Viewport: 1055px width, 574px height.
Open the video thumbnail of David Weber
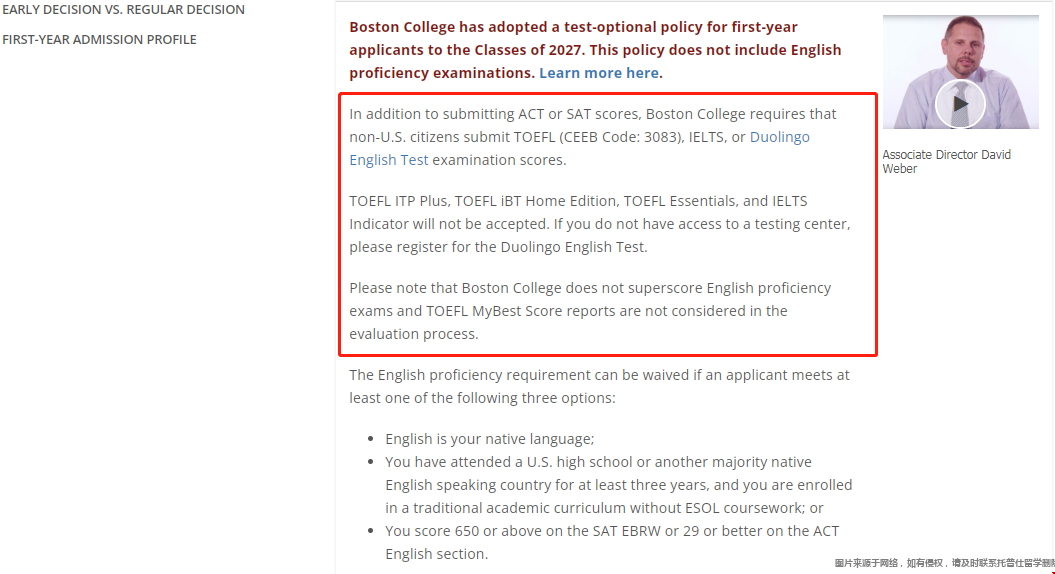(x=961, y=72)
